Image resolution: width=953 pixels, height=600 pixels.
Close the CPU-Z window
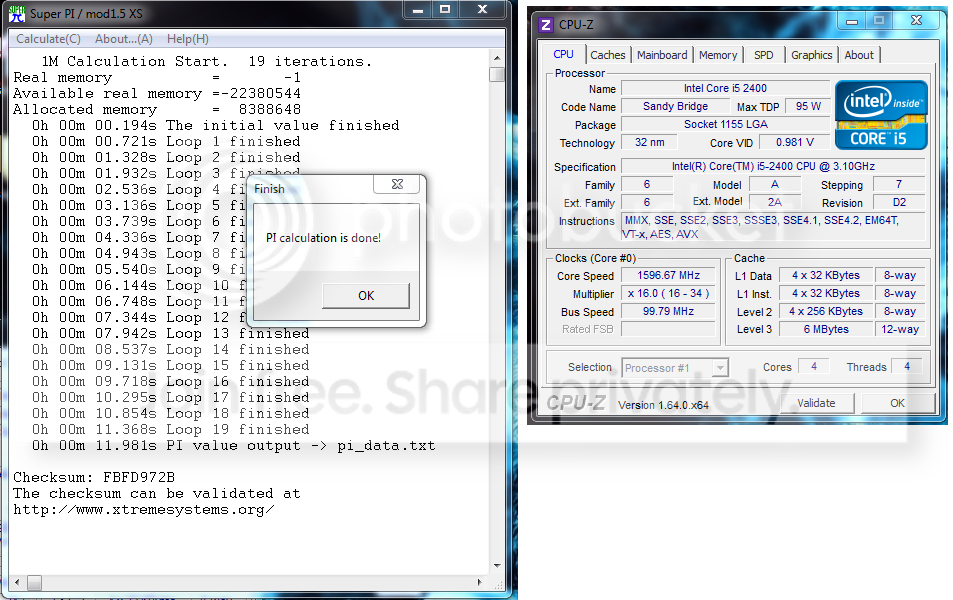click(x=916, y=21)
